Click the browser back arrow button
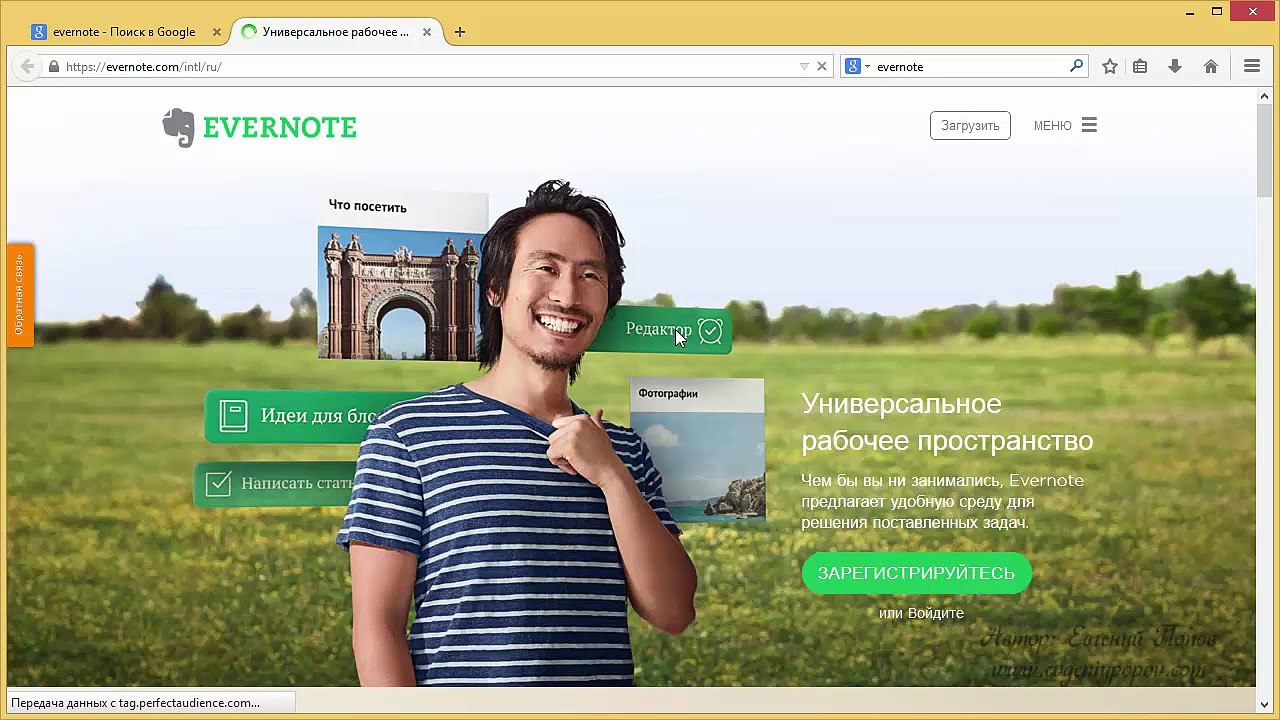1280x720 pixels. tap(28, 66)
